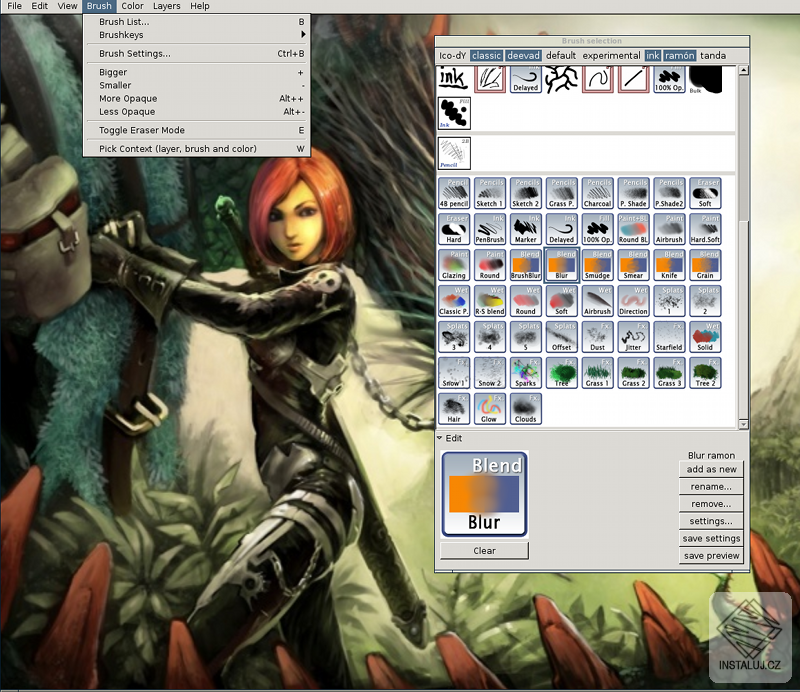
Task: Select Less Opaque menu entry
Action: click(x=196, y=112)
